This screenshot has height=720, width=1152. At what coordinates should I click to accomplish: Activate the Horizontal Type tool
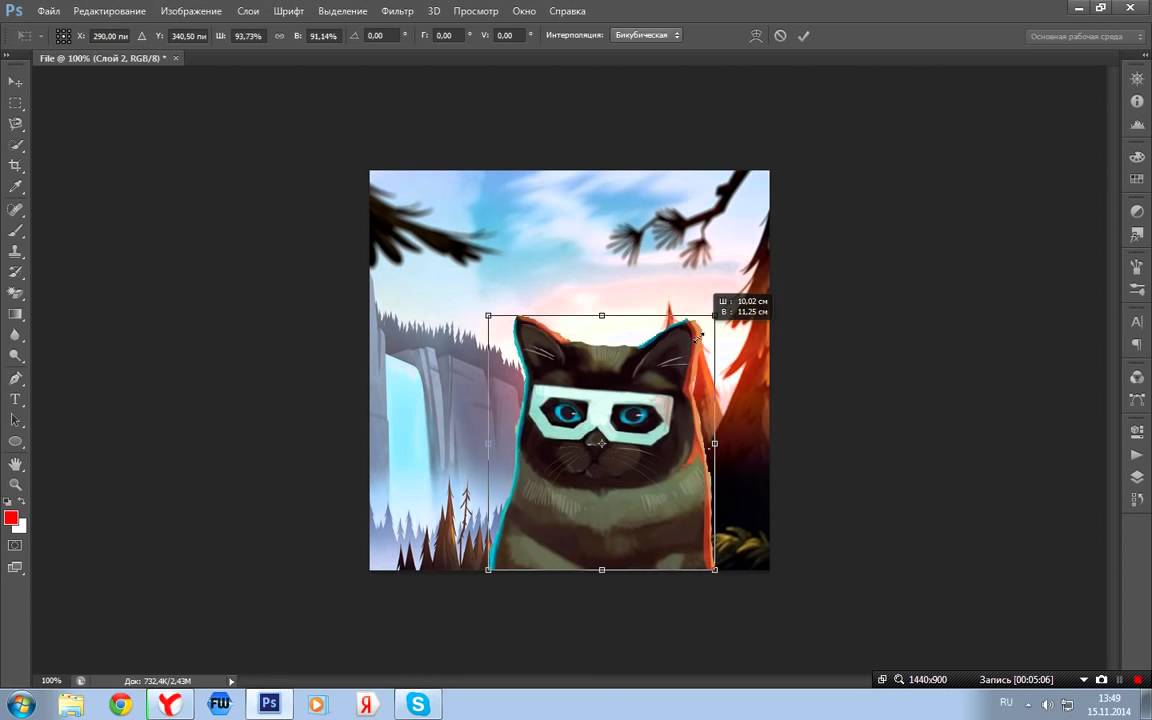15,399
